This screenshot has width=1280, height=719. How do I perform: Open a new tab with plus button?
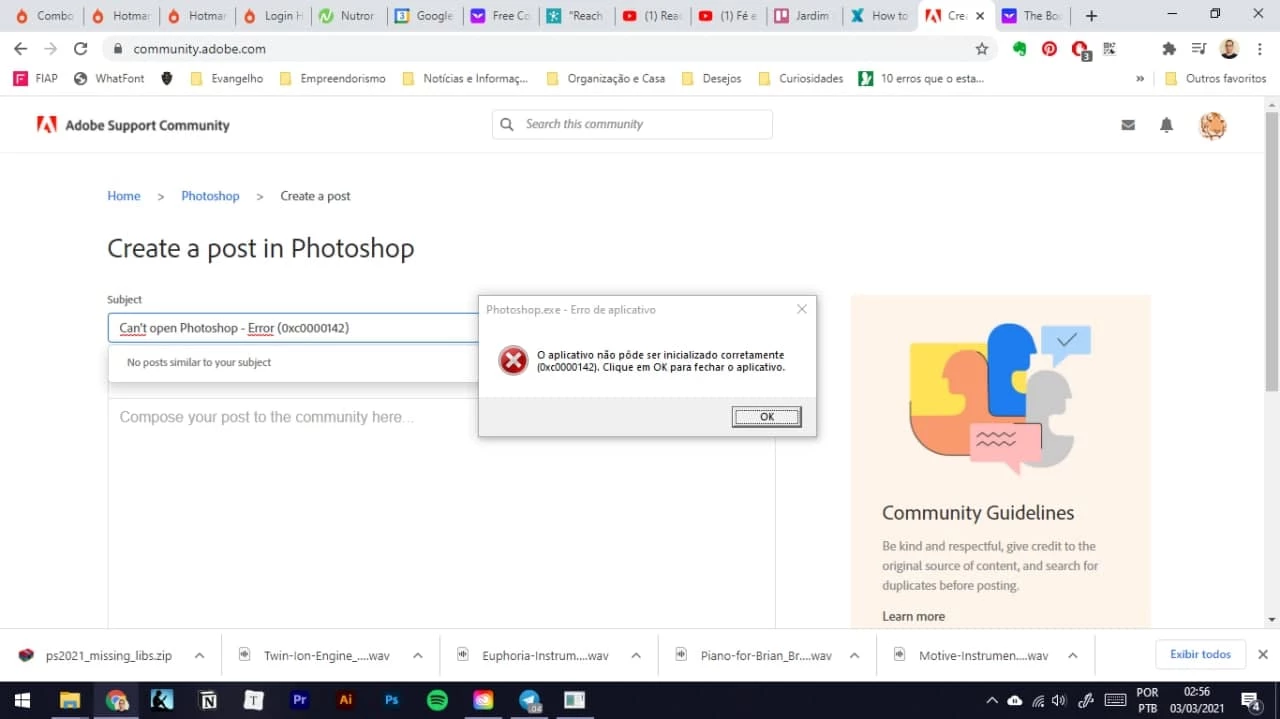[x=1091, y=15]
